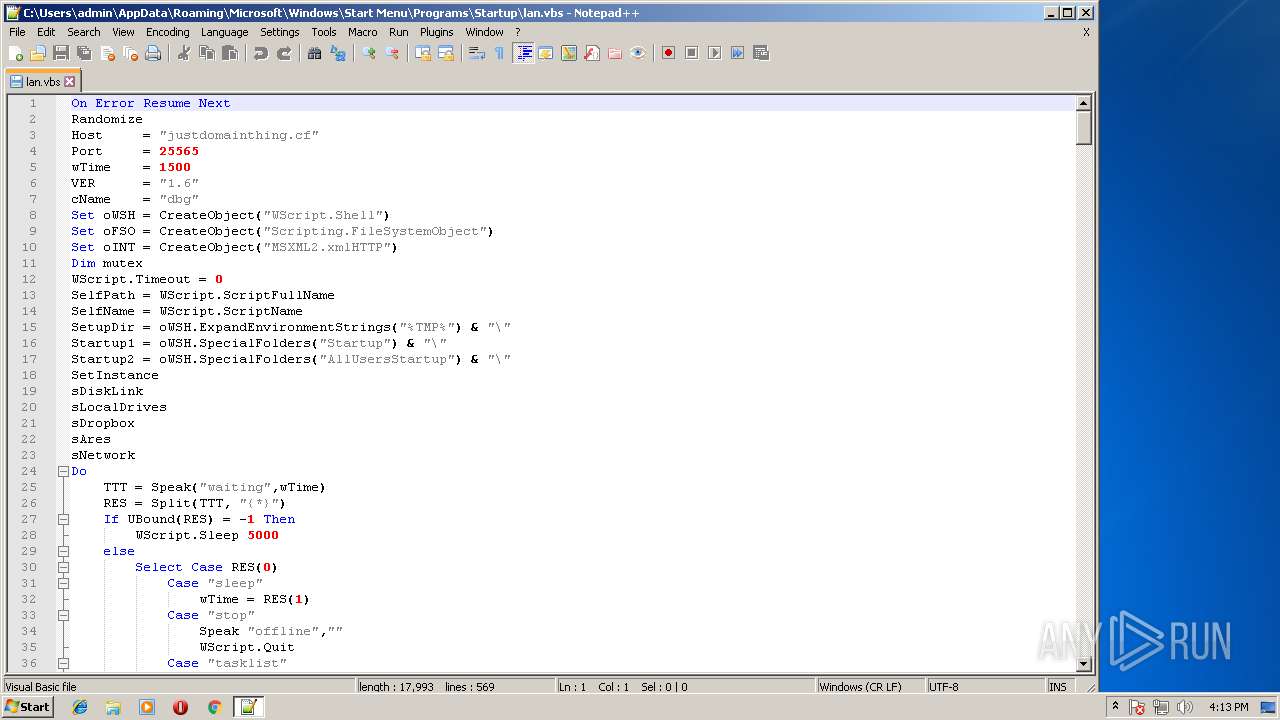Click the Close All toolbar icon
Viewport: 1280px width, 720px height.
pos(130,53)
